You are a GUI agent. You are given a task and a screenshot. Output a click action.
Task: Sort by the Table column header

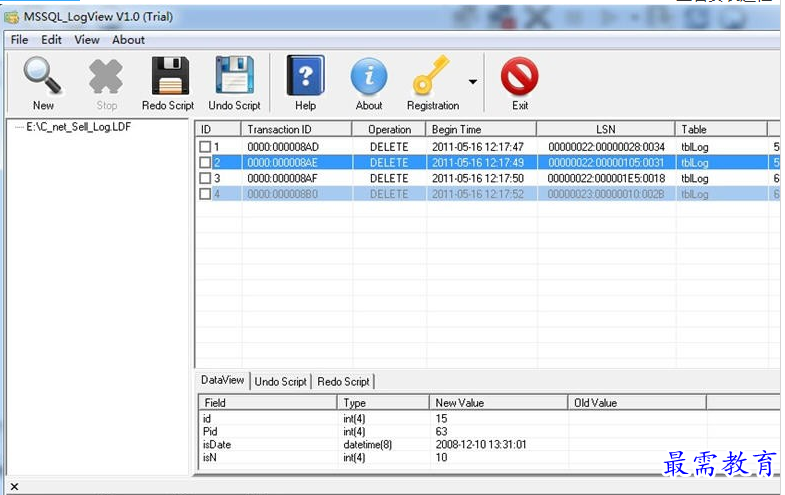721,129
